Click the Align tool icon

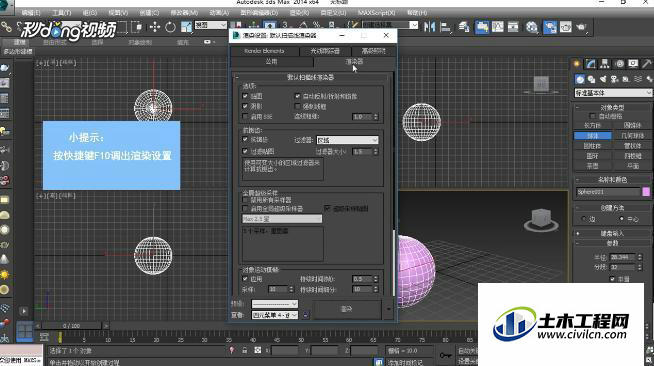(x=445, y=27)
